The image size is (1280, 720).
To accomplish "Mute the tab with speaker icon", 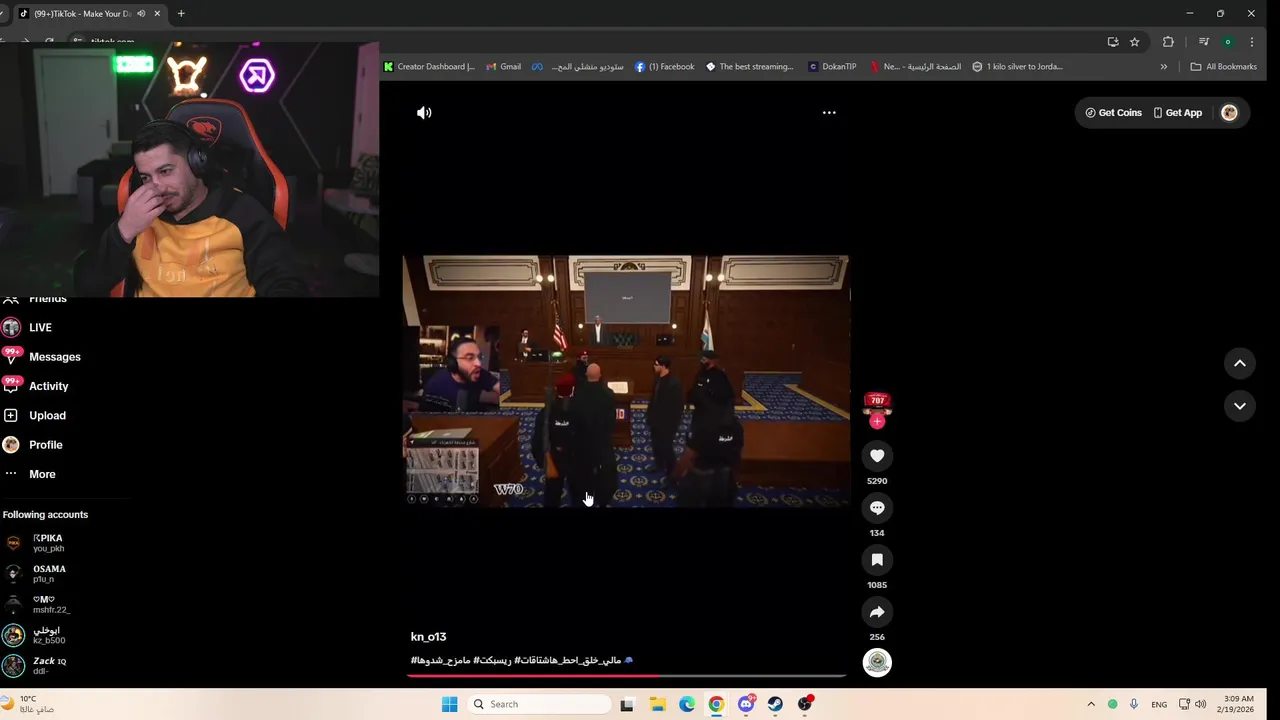I will point(141,14).
